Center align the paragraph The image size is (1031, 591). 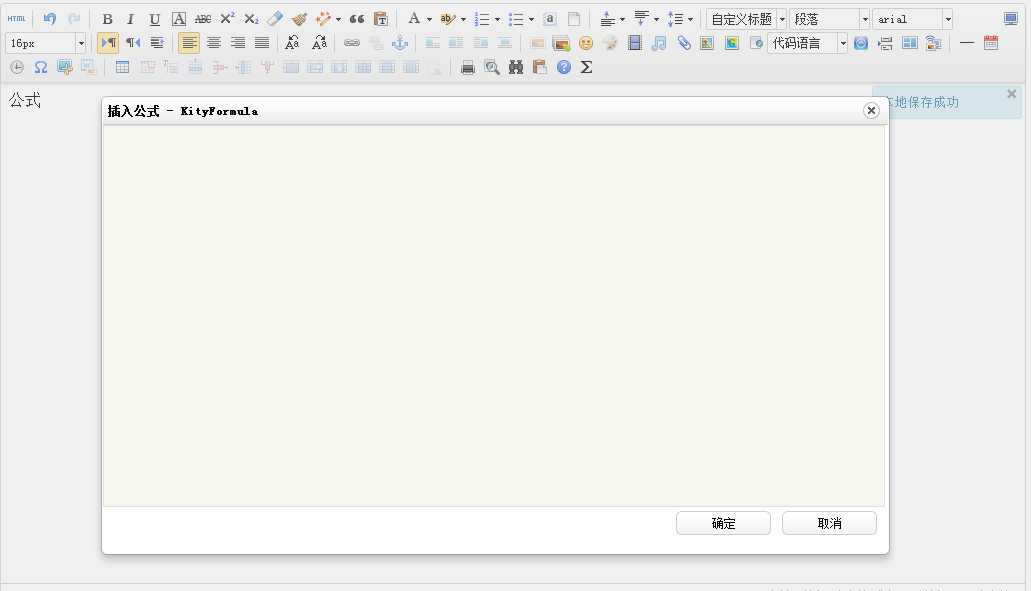coord(214,43)
